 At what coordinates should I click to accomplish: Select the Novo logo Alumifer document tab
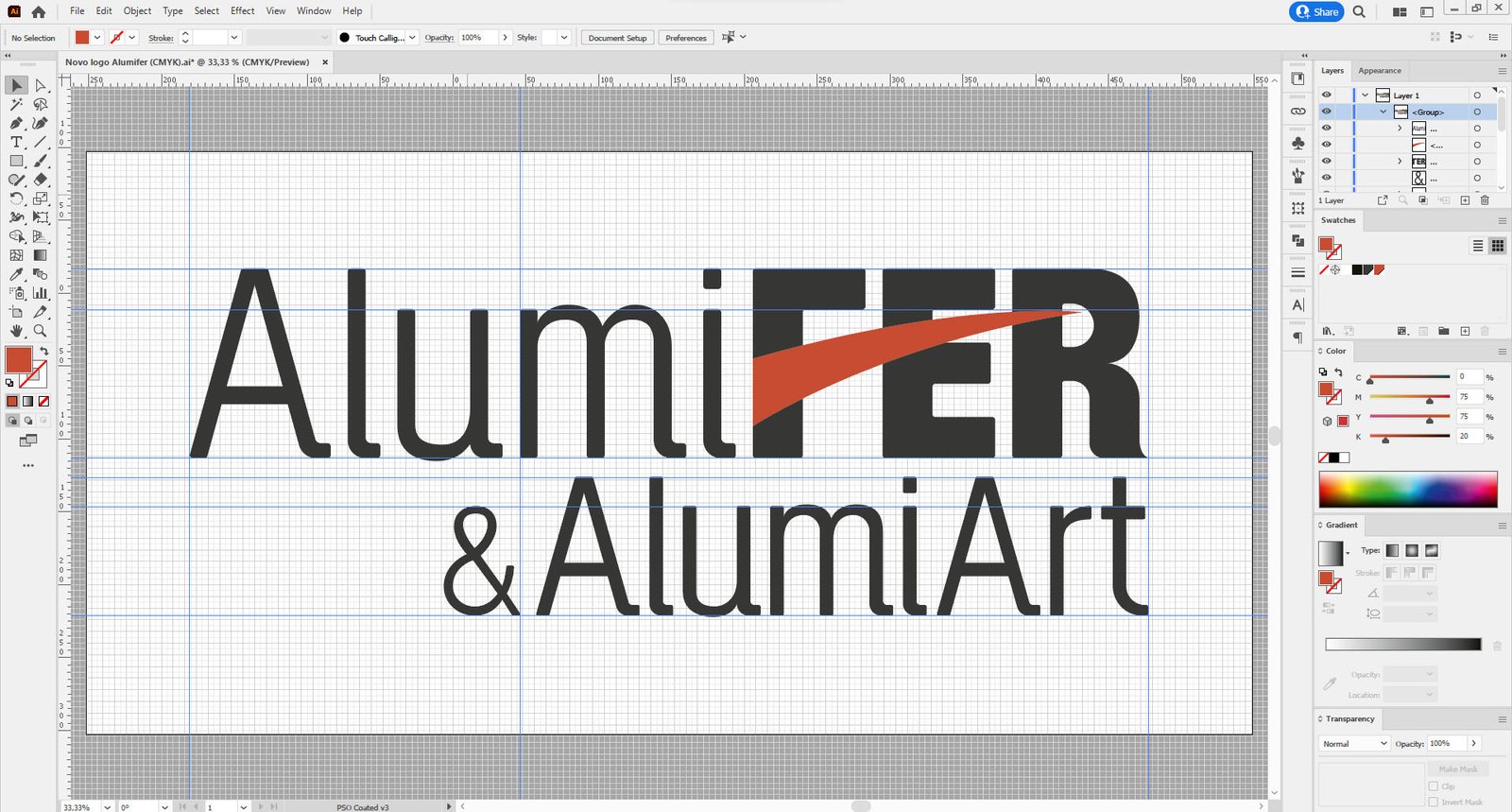click(x=187, y=62)
